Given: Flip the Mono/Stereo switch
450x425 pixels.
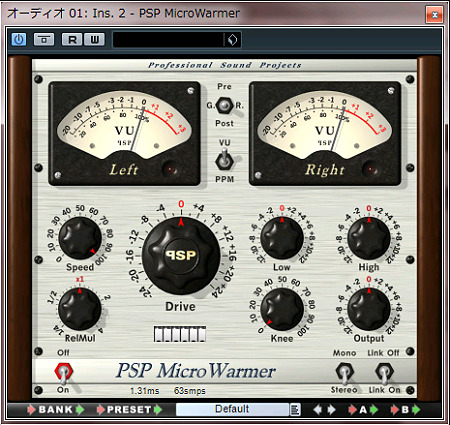Looking at the screenshot, I should click(x=345, y=373).
